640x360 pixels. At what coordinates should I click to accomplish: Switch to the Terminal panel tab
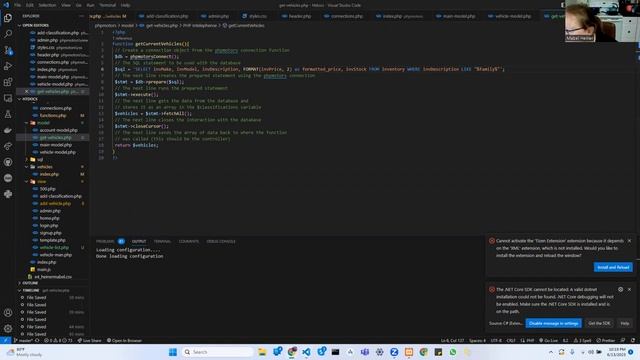(162, 241)
